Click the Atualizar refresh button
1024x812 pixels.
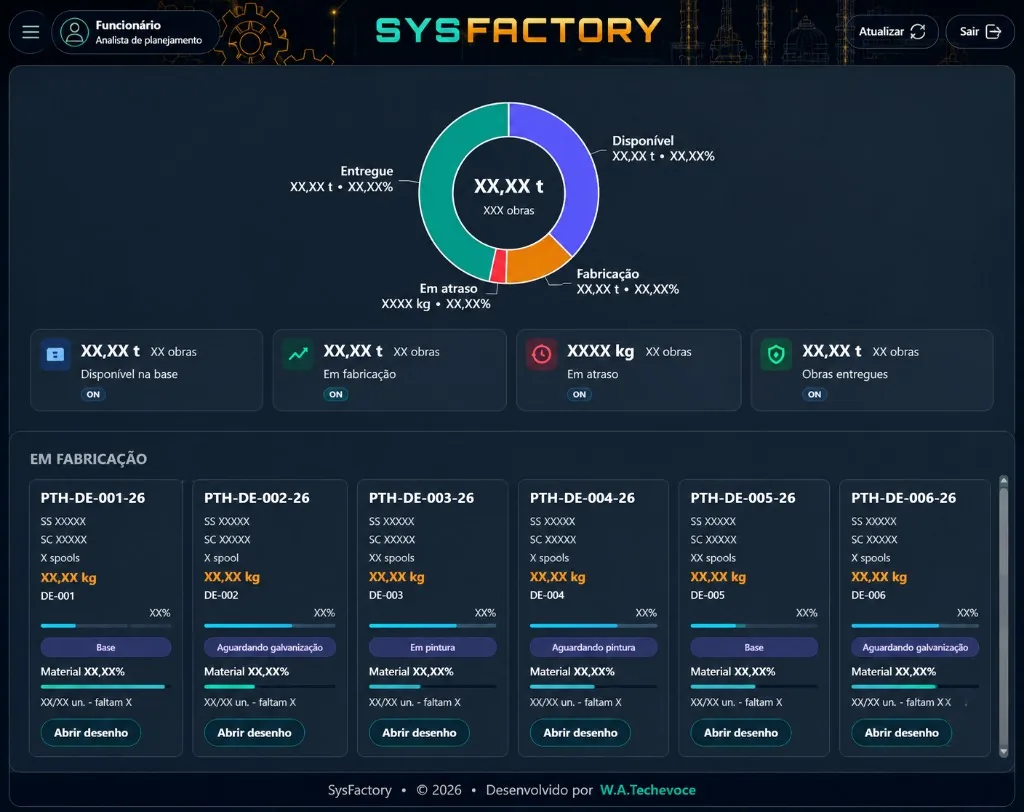pyautogui.click(x=892, y=31)
